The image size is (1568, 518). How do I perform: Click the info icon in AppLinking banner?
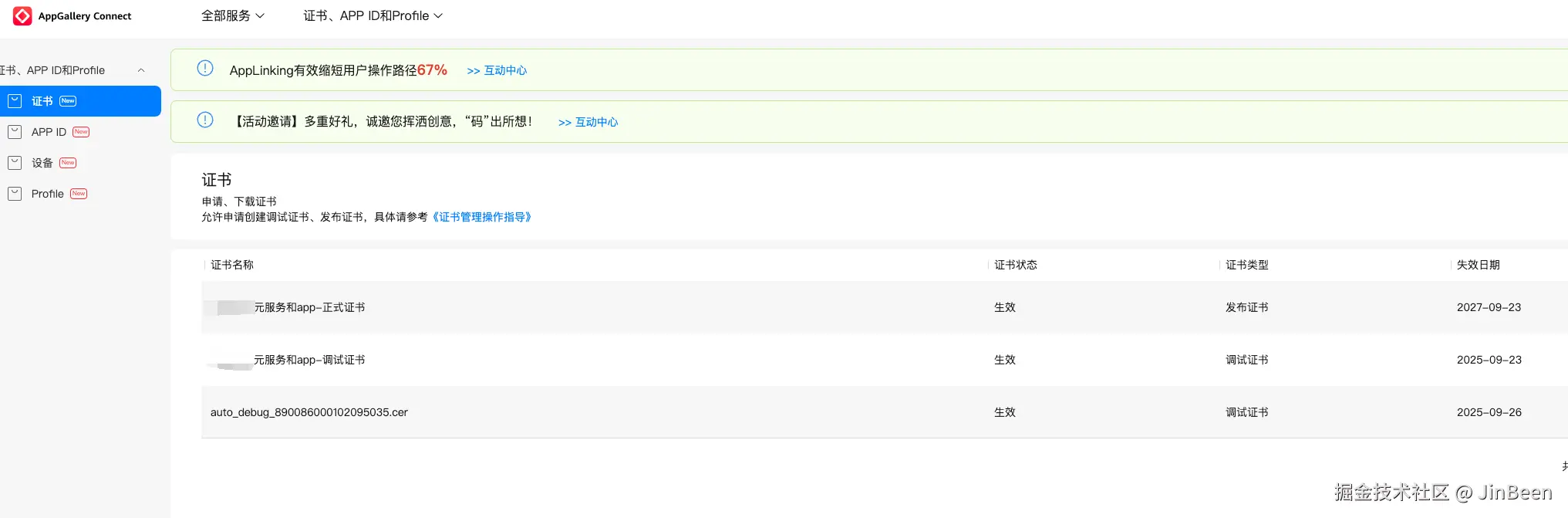[205, 69]
